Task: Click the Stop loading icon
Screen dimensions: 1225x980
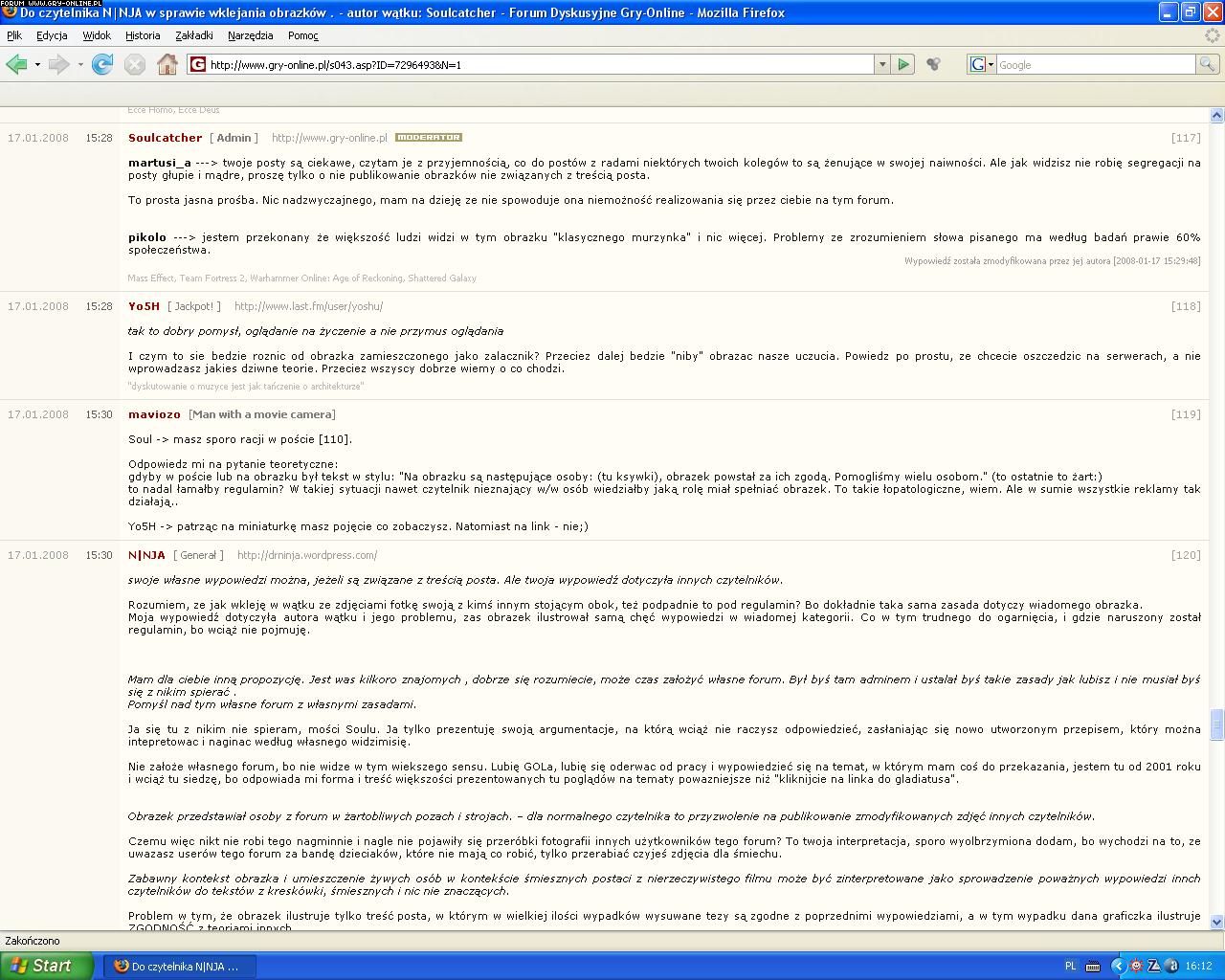Action: click(135, 64)
